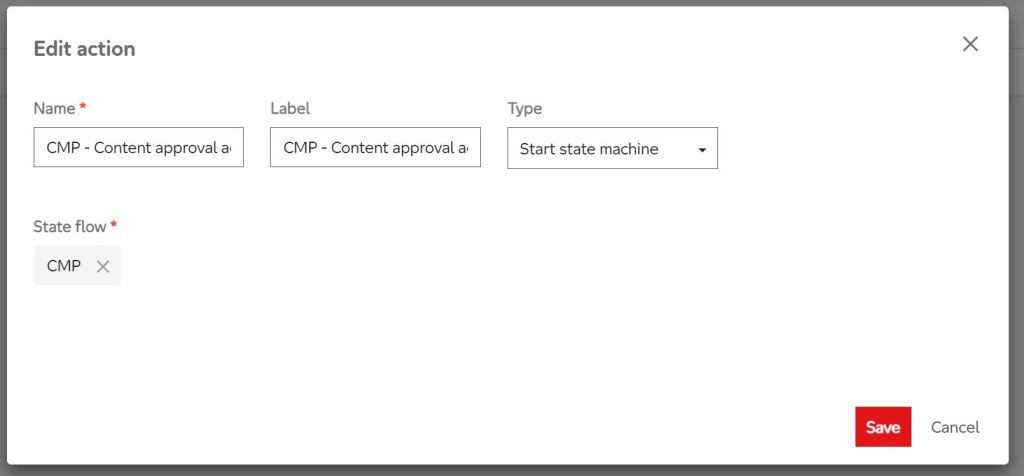Click the Type dropdown caret arrow
The height and width of the screenshot is (476, 1024).
click(702, 150)
